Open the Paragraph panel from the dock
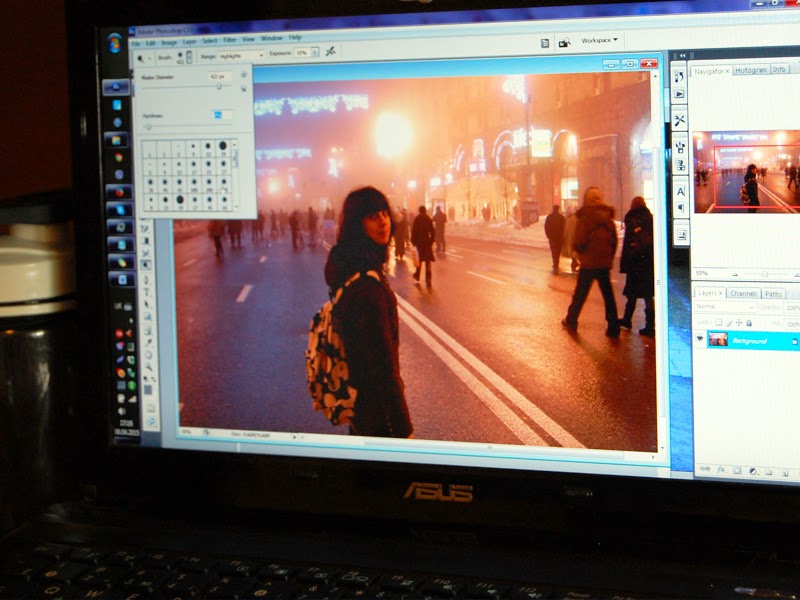Image resolution: width=800 pixels, height=600 pixels. (x=681, y=209)
